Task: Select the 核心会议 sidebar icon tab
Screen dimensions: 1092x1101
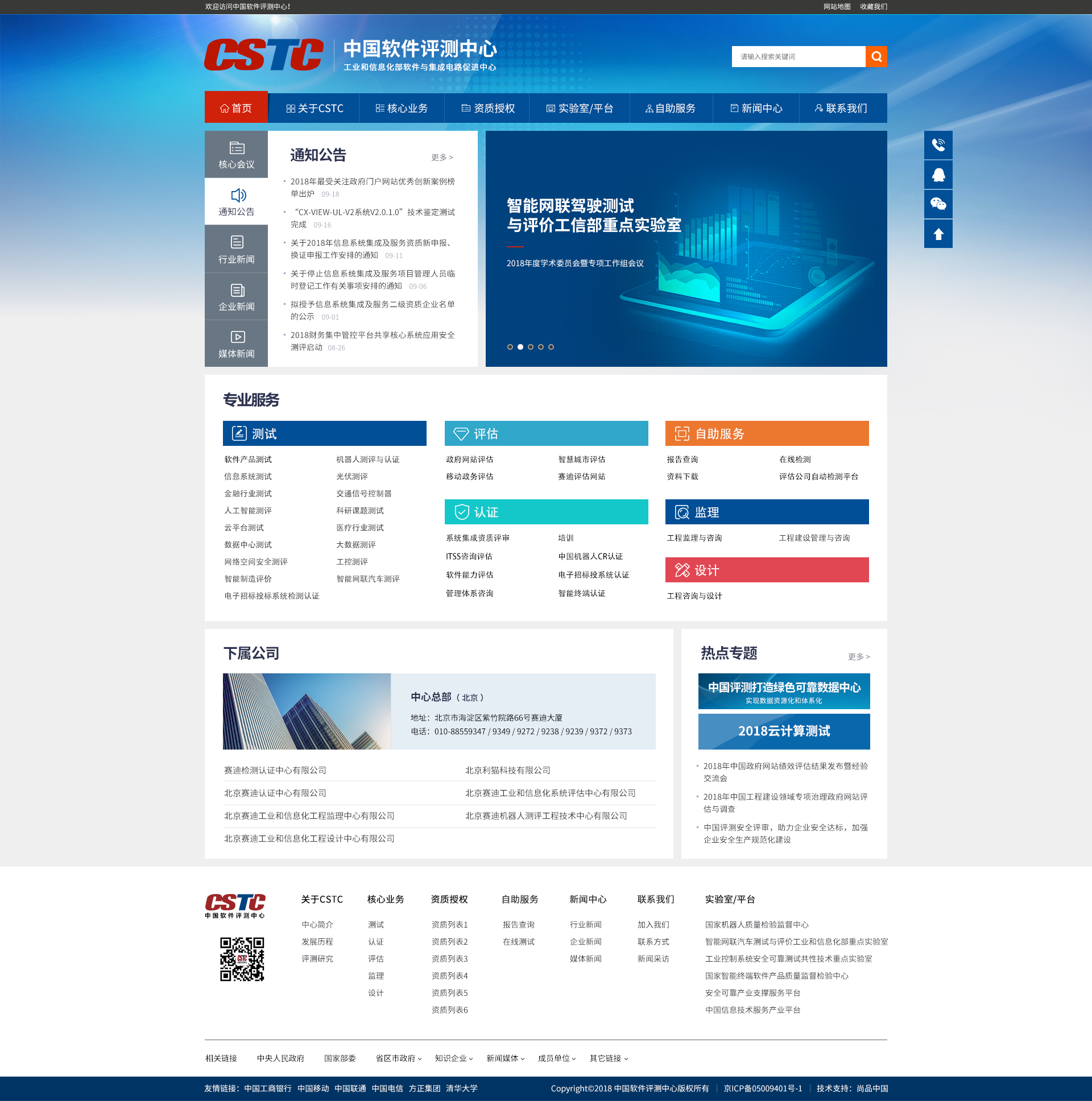Action: [x=236, y=155]
